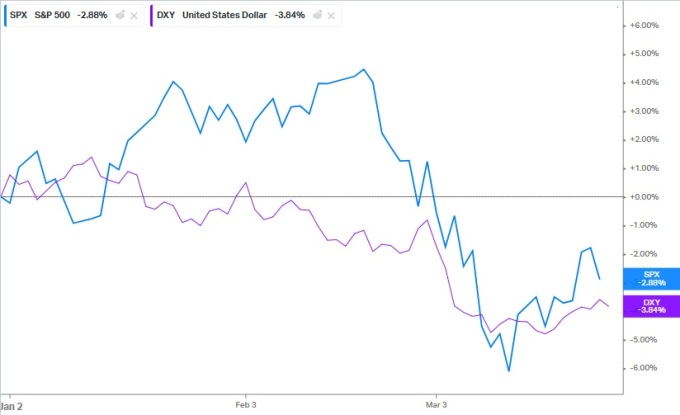Click the Mar 3 date marker
This screenshot has height=415, width=680.
point(436,406)
